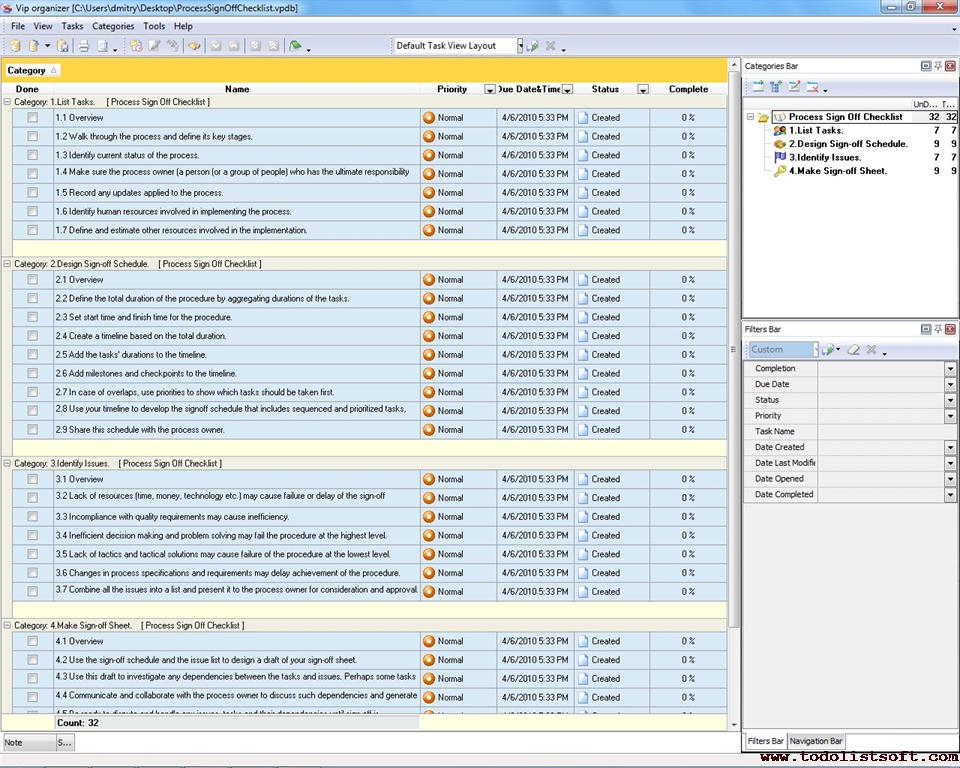Image resolution: width=960 pixels, height=768 pixels.
Task: Click the eraser icon in the Filters Bar toolbar
Action: tap(853, 350)
